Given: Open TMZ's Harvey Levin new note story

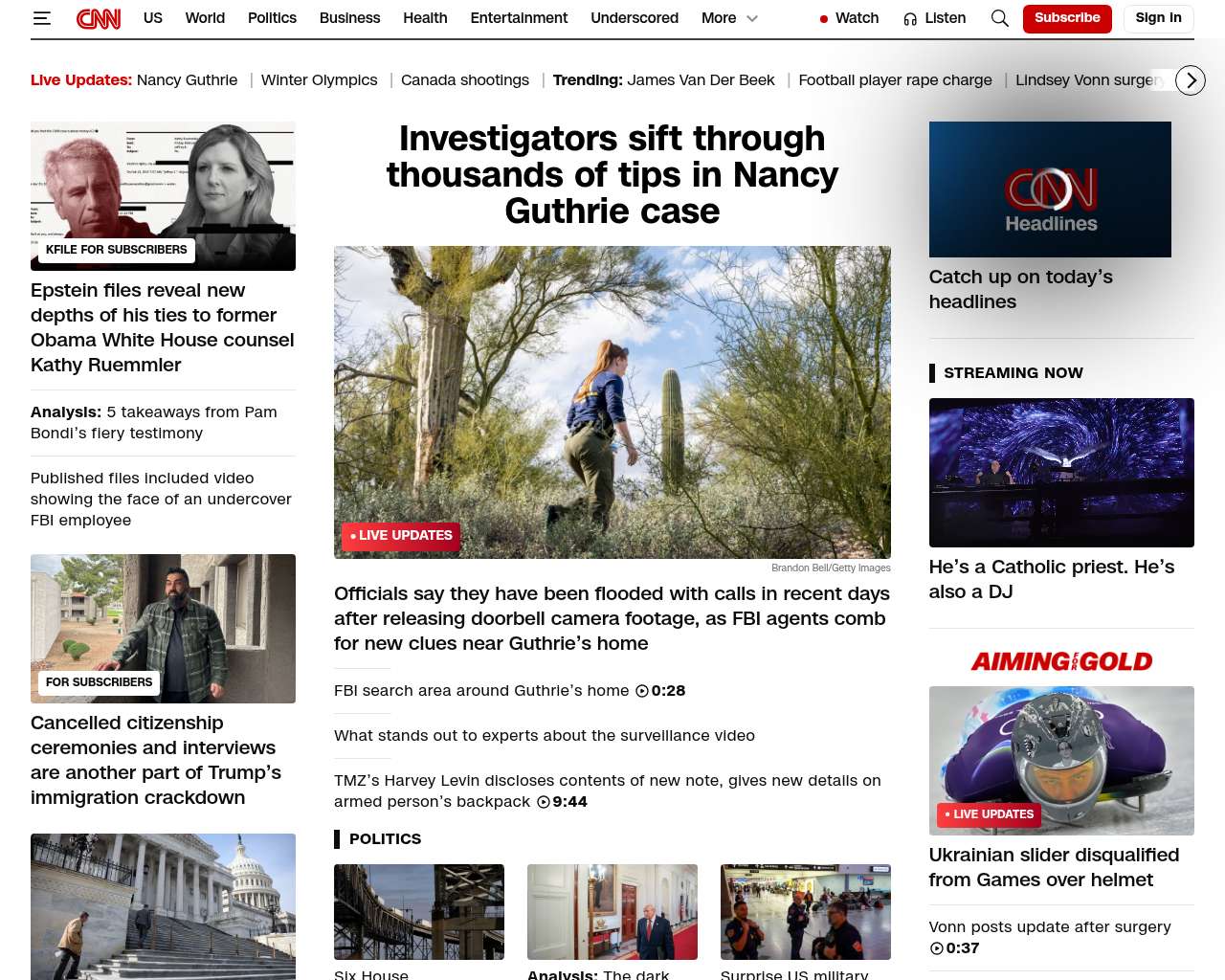Looking at the screenshot, I should tap(608, 791).
